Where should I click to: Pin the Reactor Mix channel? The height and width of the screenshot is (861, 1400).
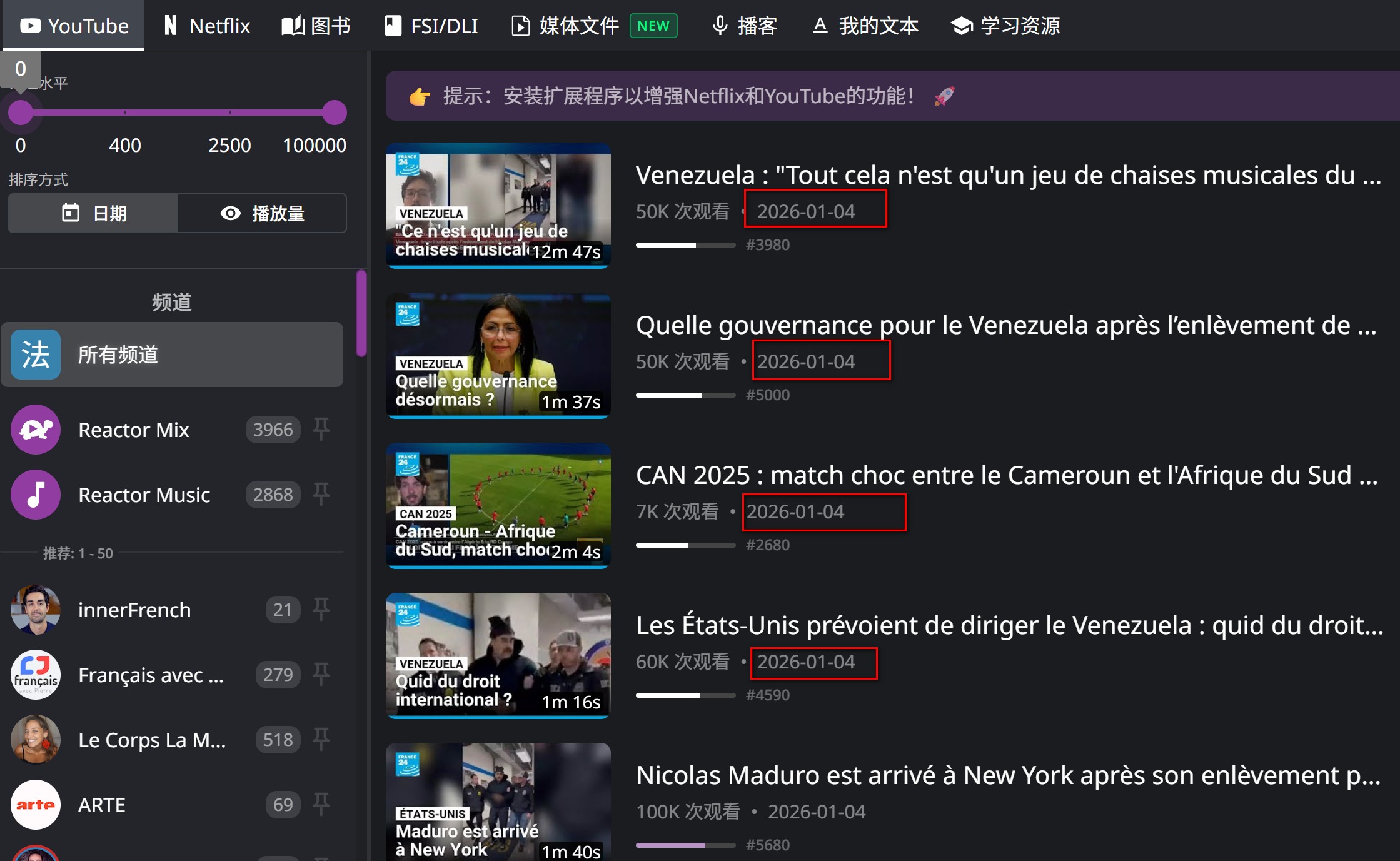321,429
